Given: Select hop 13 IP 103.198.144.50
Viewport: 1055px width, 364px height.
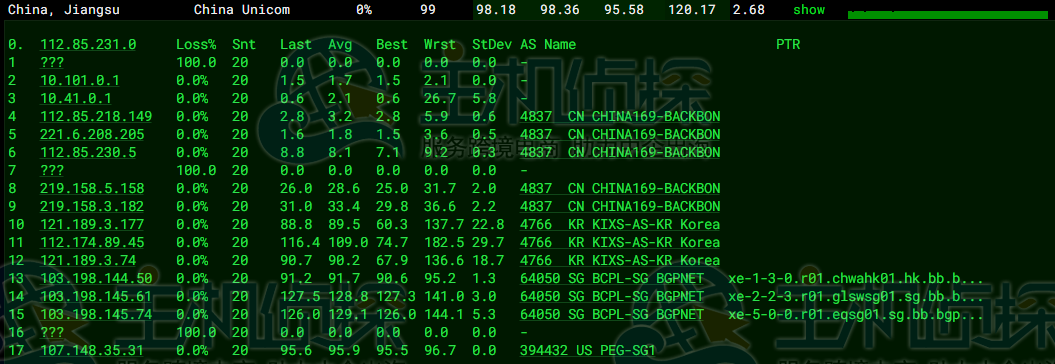Looking at the screenshot, I should pyautogui.click(x=96, y=278).
